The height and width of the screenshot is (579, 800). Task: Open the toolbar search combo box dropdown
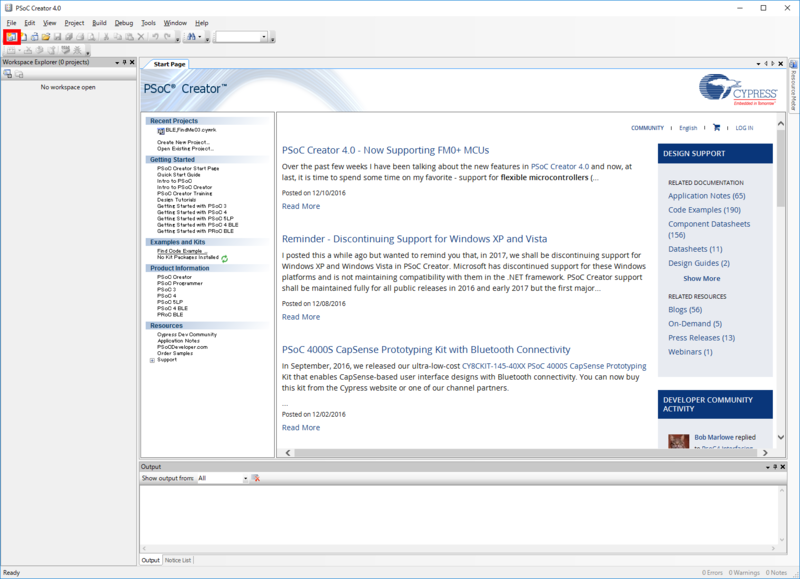click(264, 37)
